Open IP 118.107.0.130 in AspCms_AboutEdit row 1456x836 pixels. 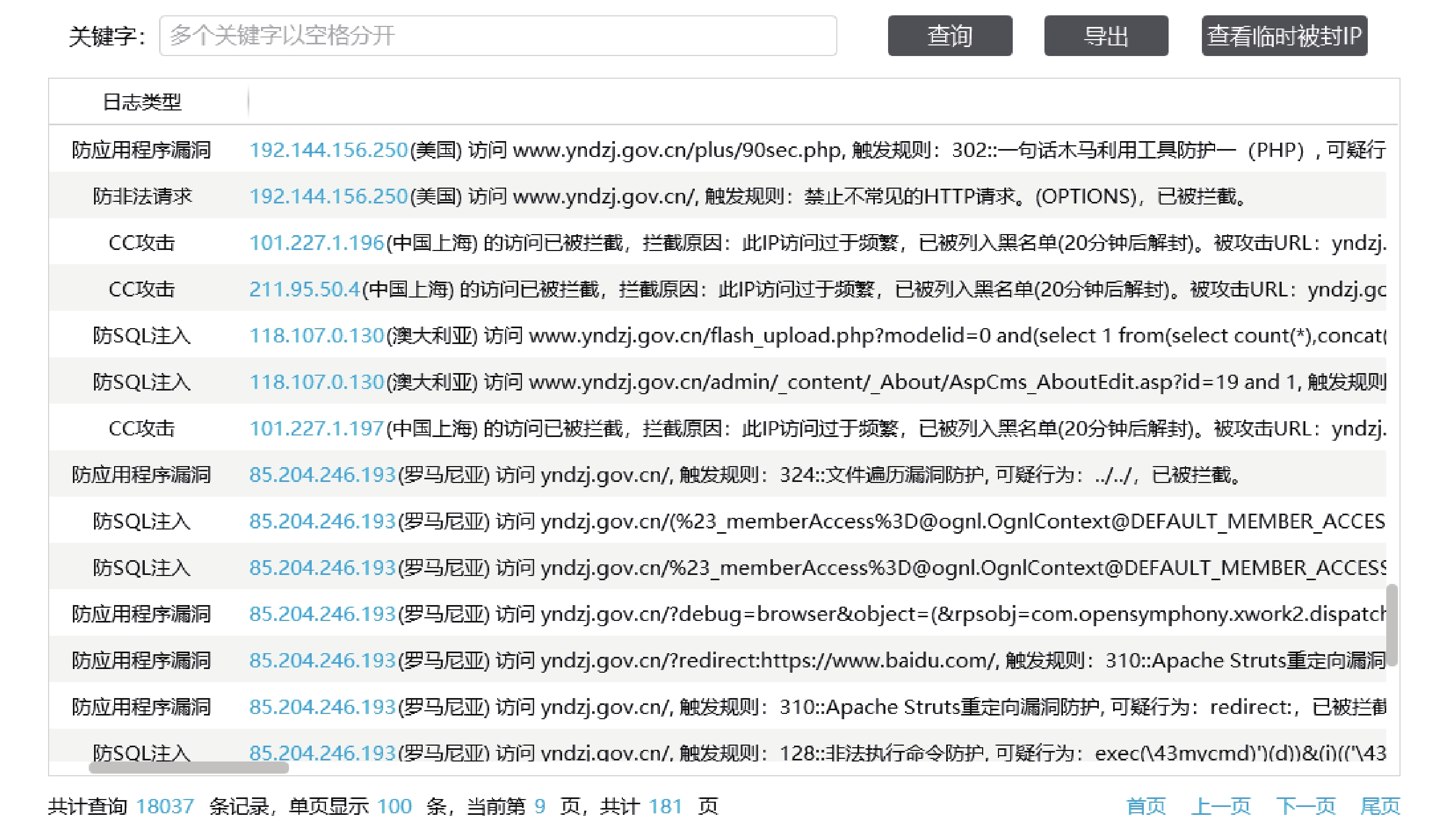pos(316,382)
